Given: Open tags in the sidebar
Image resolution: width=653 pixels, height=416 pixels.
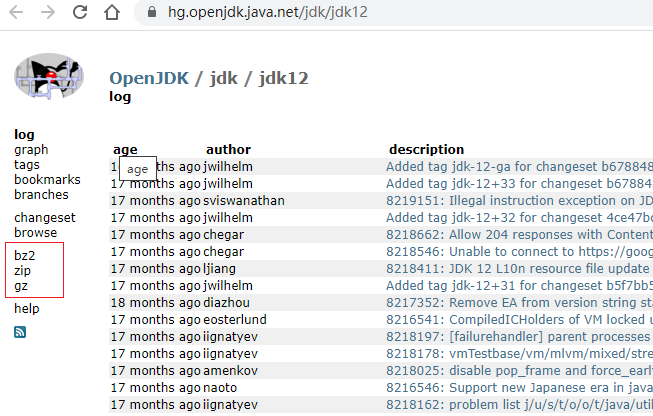Looking at the screenshot, I should click(x=27, y=165).
